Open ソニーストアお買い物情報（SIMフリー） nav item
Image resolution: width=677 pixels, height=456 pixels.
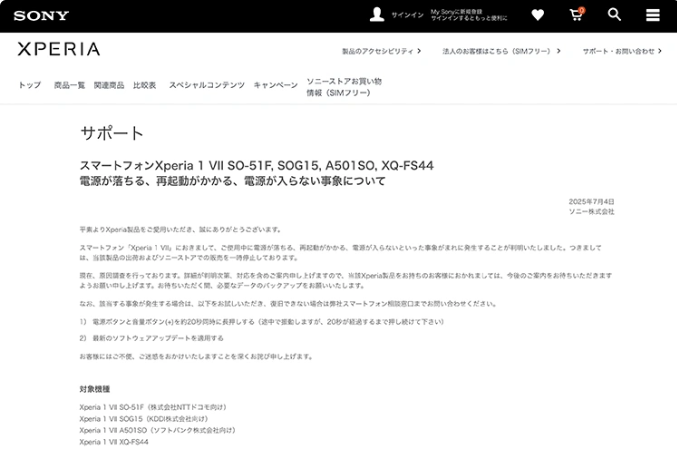point(344,87)
